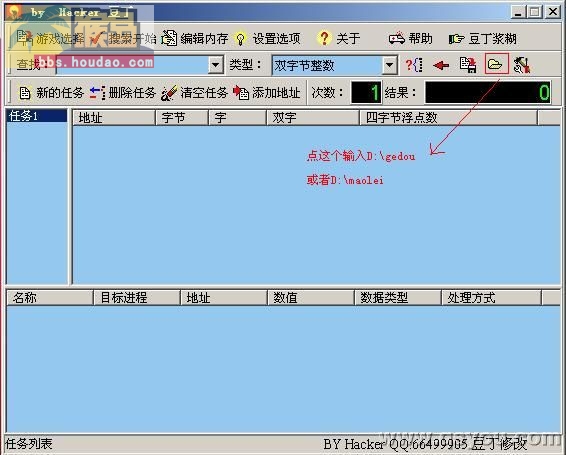Screen dimensions: 566x455
Task: Click into the 查找 search field
Action: pos(132,65)
